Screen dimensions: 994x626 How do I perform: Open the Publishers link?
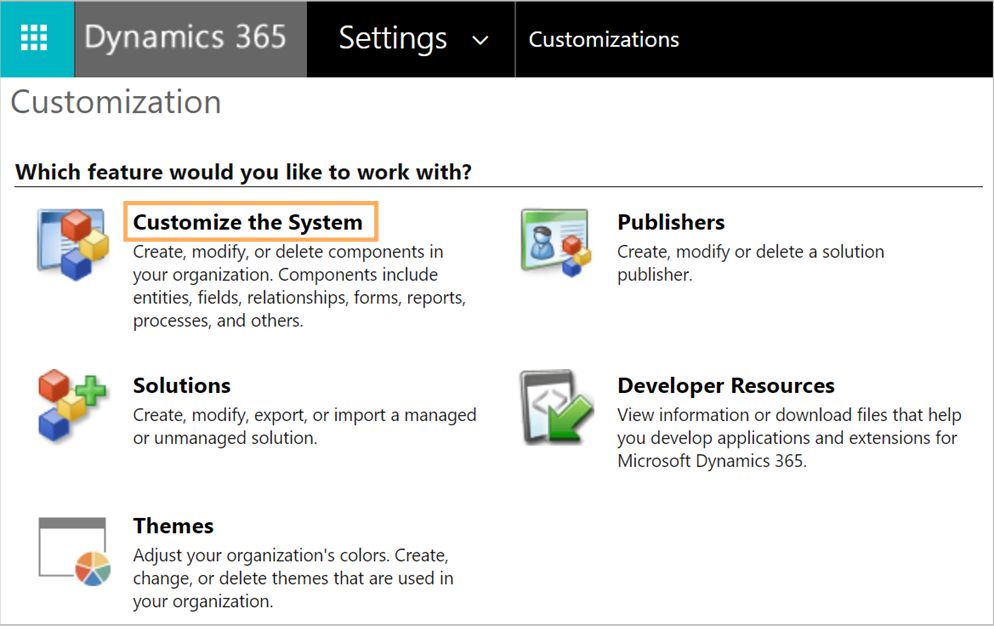(671, 222)
